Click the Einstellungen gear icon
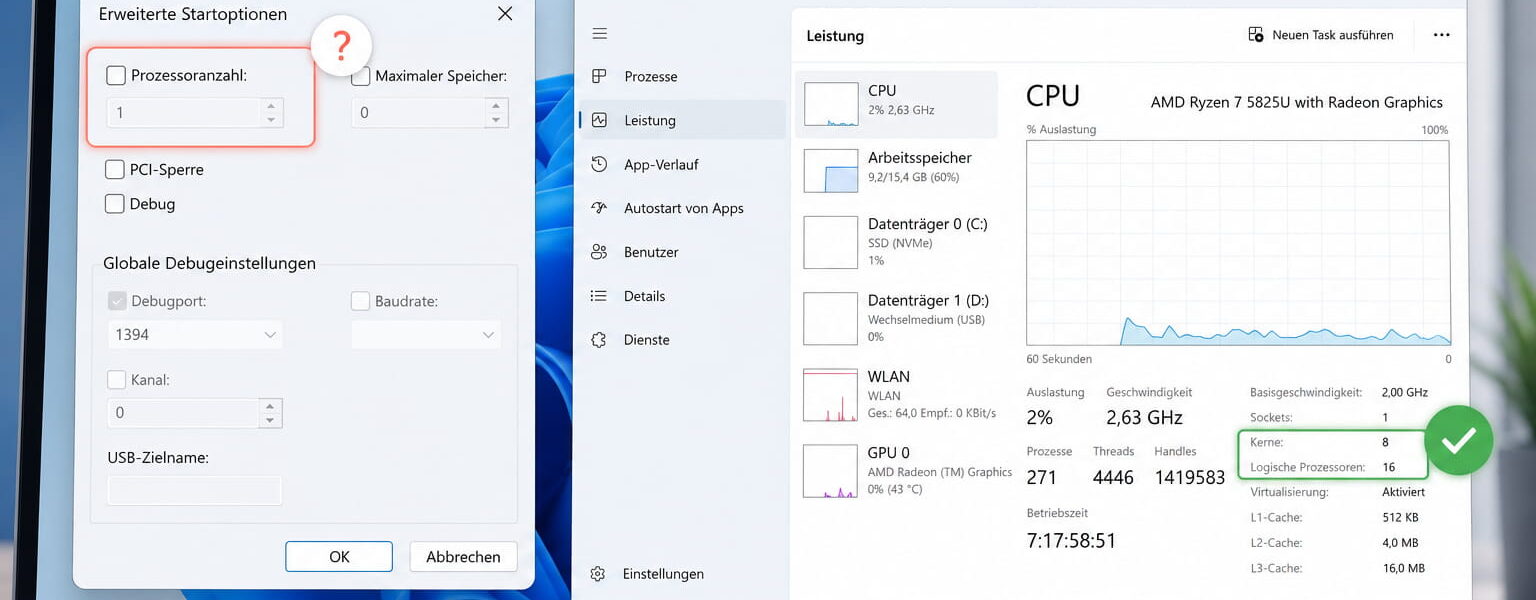The height and width of the screenshot is (600, 1536). (x=598, y=574)
